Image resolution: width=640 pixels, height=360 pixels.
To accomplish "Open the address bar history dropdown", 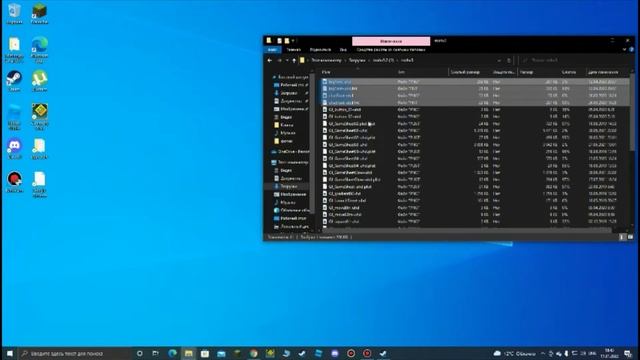I will point(499,60).
